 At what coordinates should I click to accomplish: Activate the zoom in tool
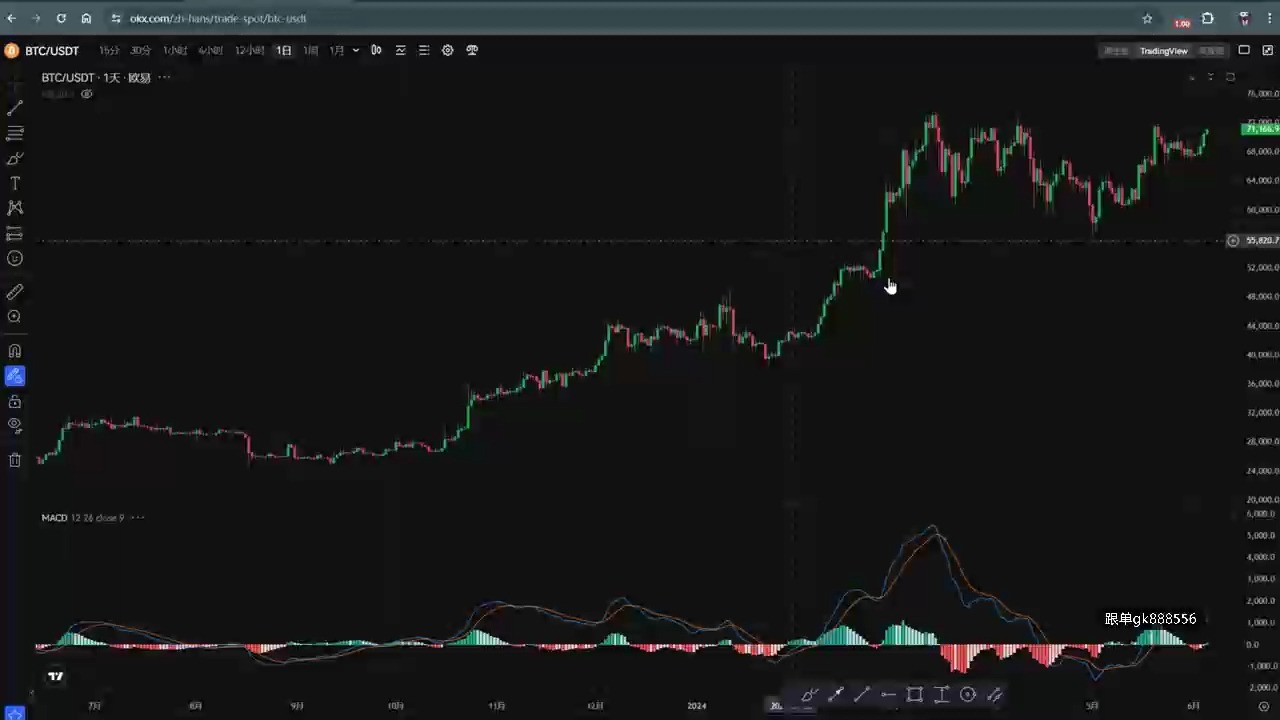coord(15,317)
